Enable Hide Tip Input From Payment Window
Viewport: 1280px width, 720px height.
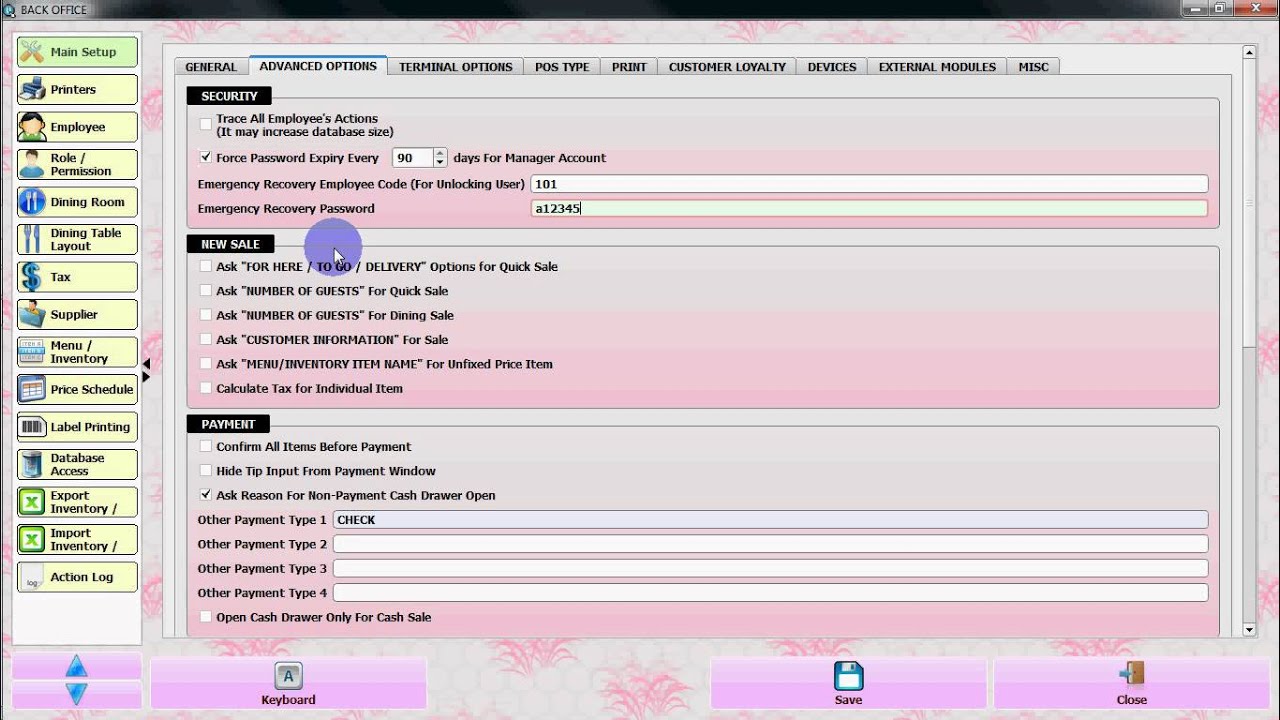tap(206, 471)
